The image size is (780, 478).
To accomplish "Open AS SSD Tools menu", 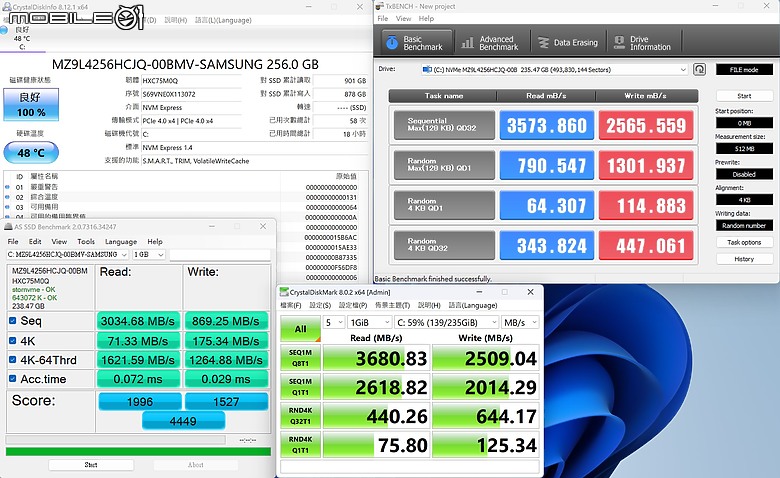I will point(86,241).
